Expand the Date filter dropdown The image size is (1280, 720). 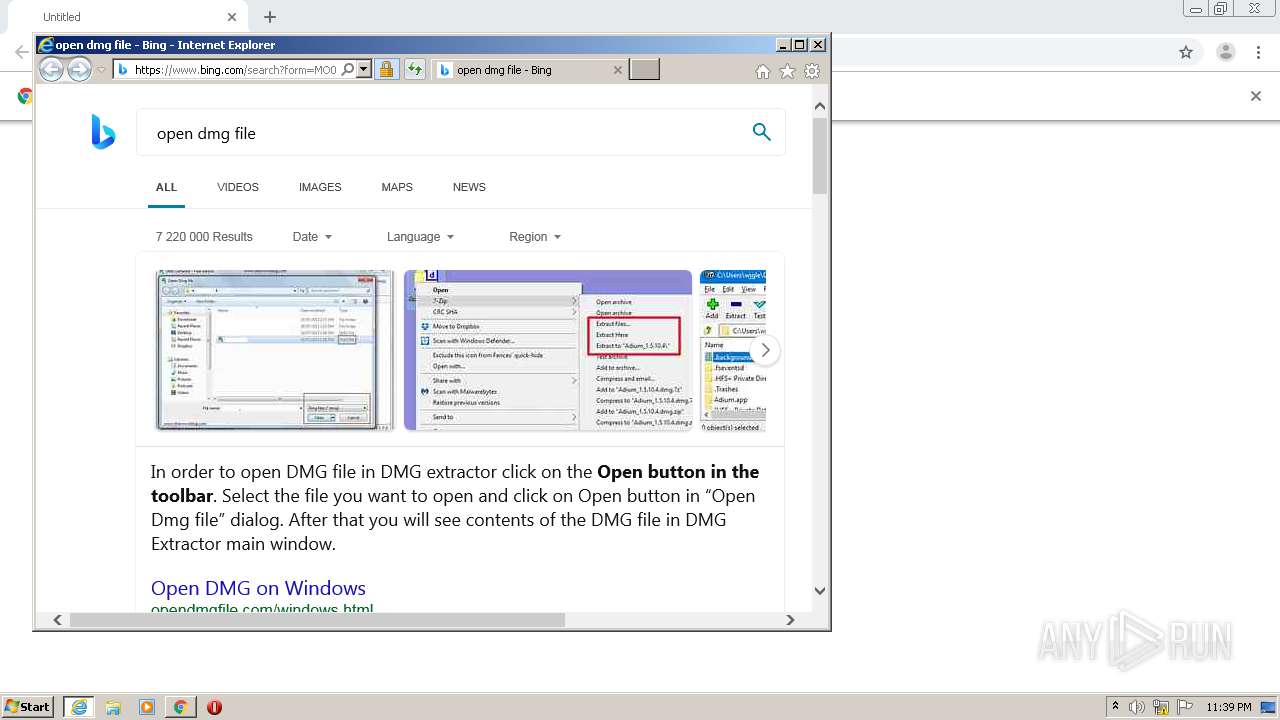pos(312,237)
